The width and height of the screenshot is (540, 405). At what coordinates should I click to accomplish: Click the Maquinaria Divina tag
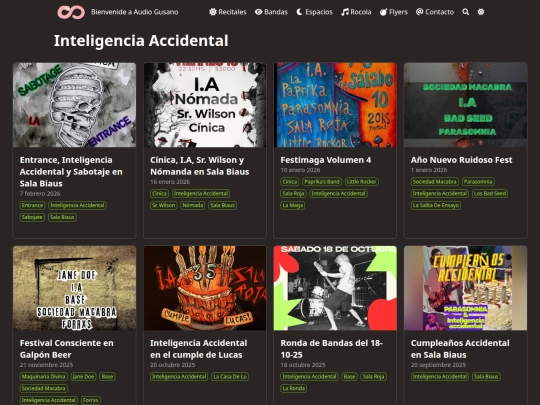pos(44,376)
